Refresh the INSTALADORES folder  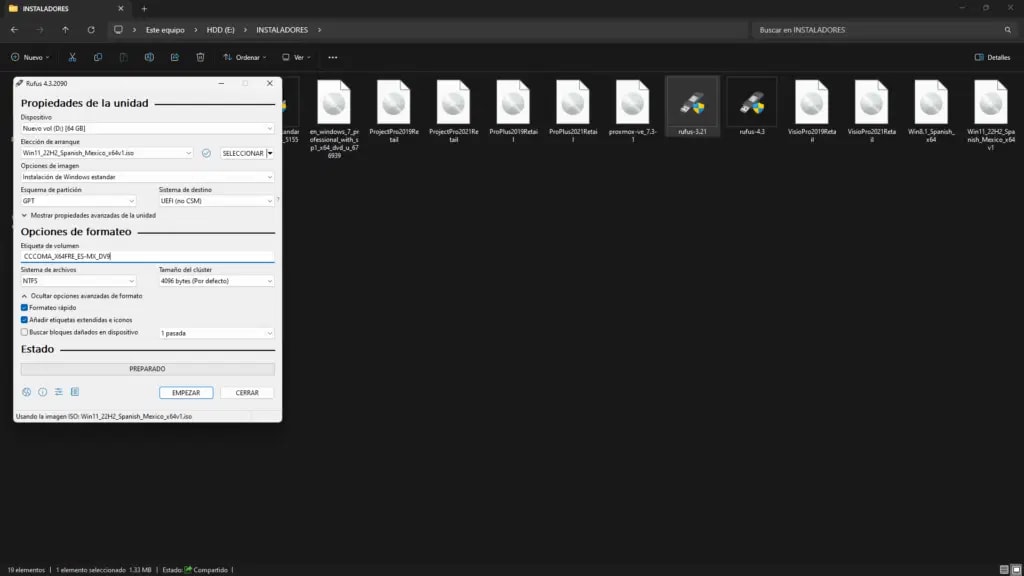click(x=91, y=30)
